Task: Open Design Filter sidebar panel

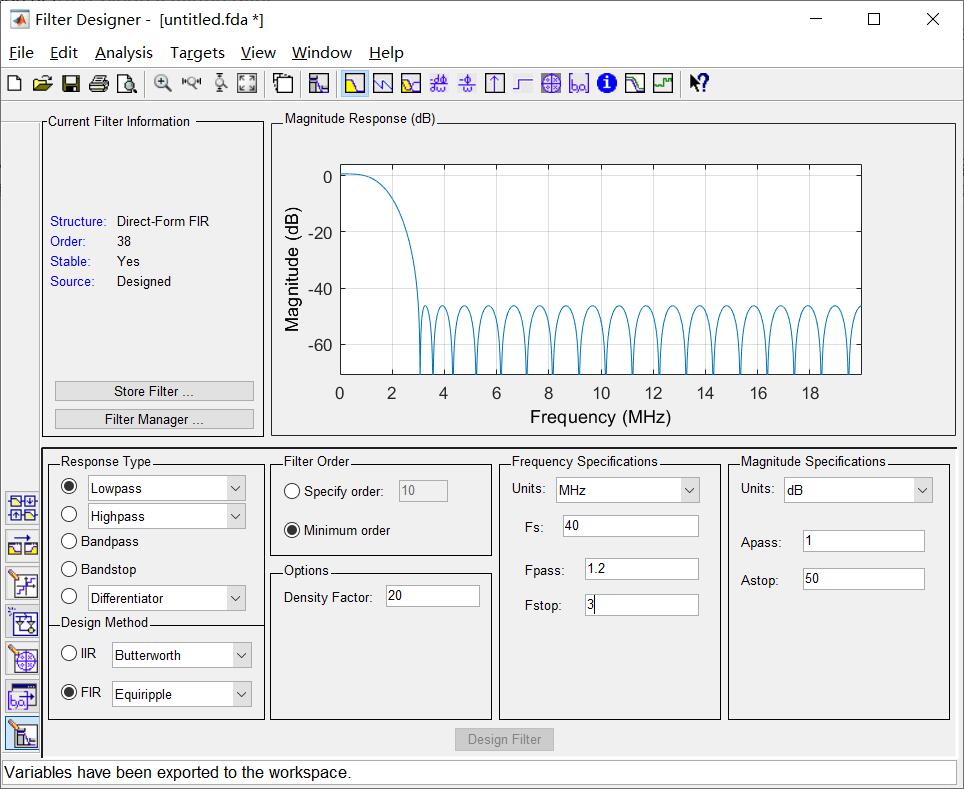Action: (23, 734)
